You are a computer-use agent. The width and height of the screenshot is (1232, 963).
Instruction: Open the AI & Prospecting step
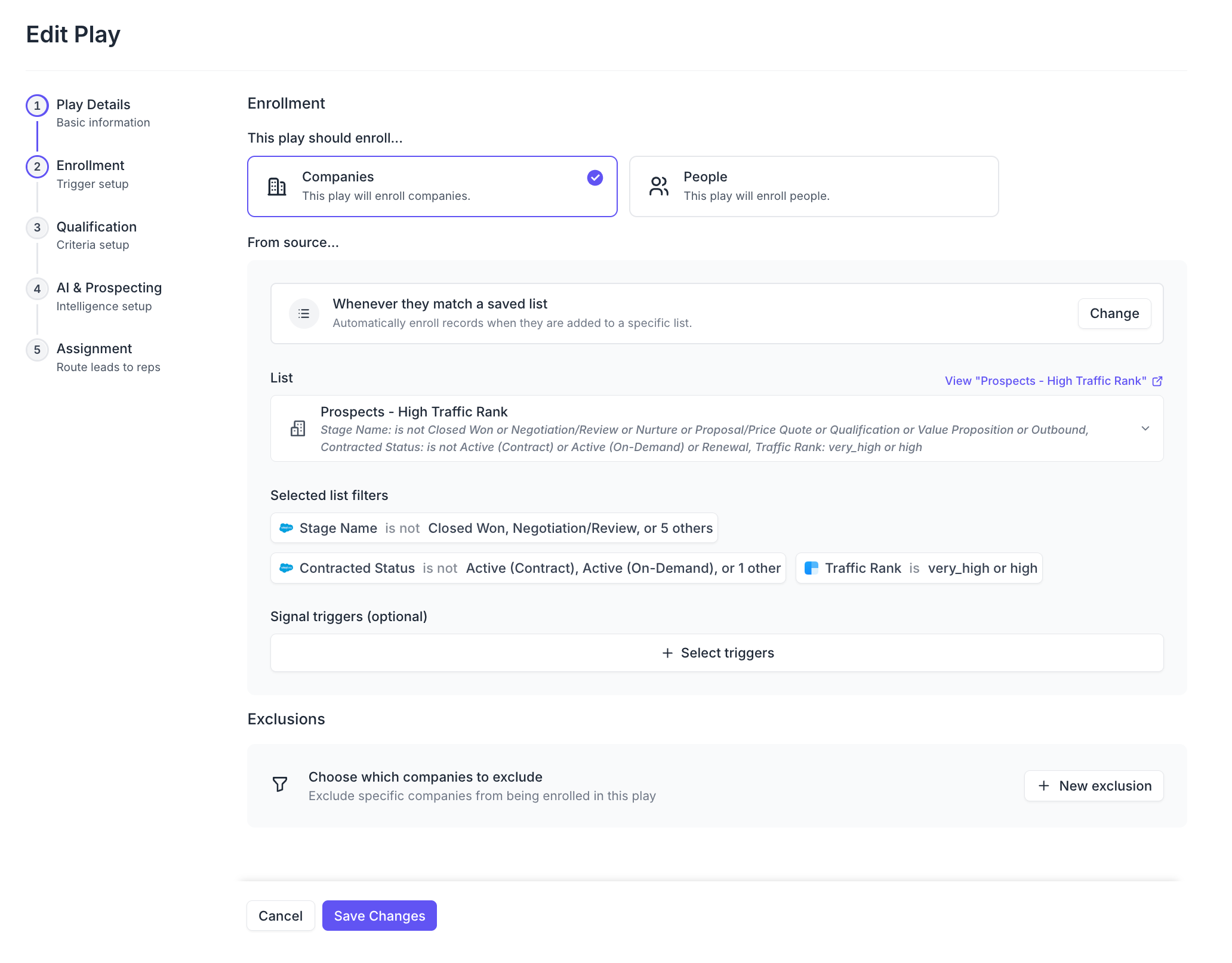[x=109, y=288]
